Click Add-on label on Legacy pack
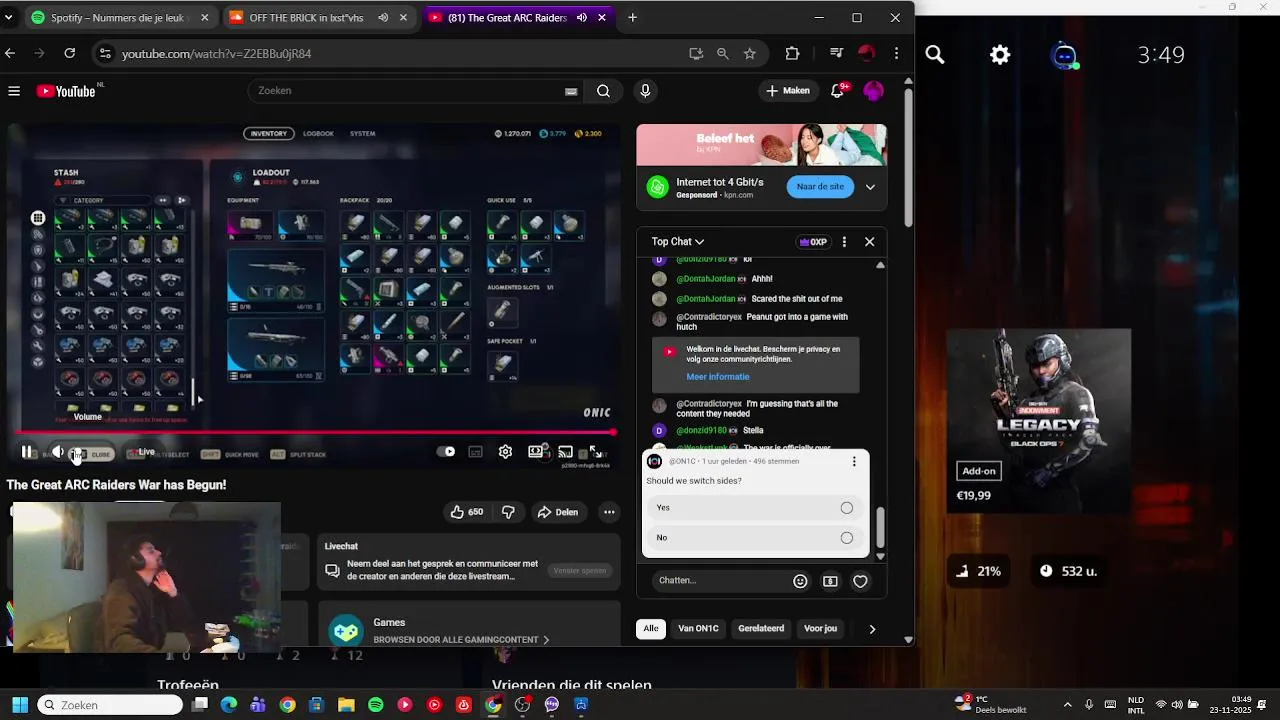 tap(978, 471)
